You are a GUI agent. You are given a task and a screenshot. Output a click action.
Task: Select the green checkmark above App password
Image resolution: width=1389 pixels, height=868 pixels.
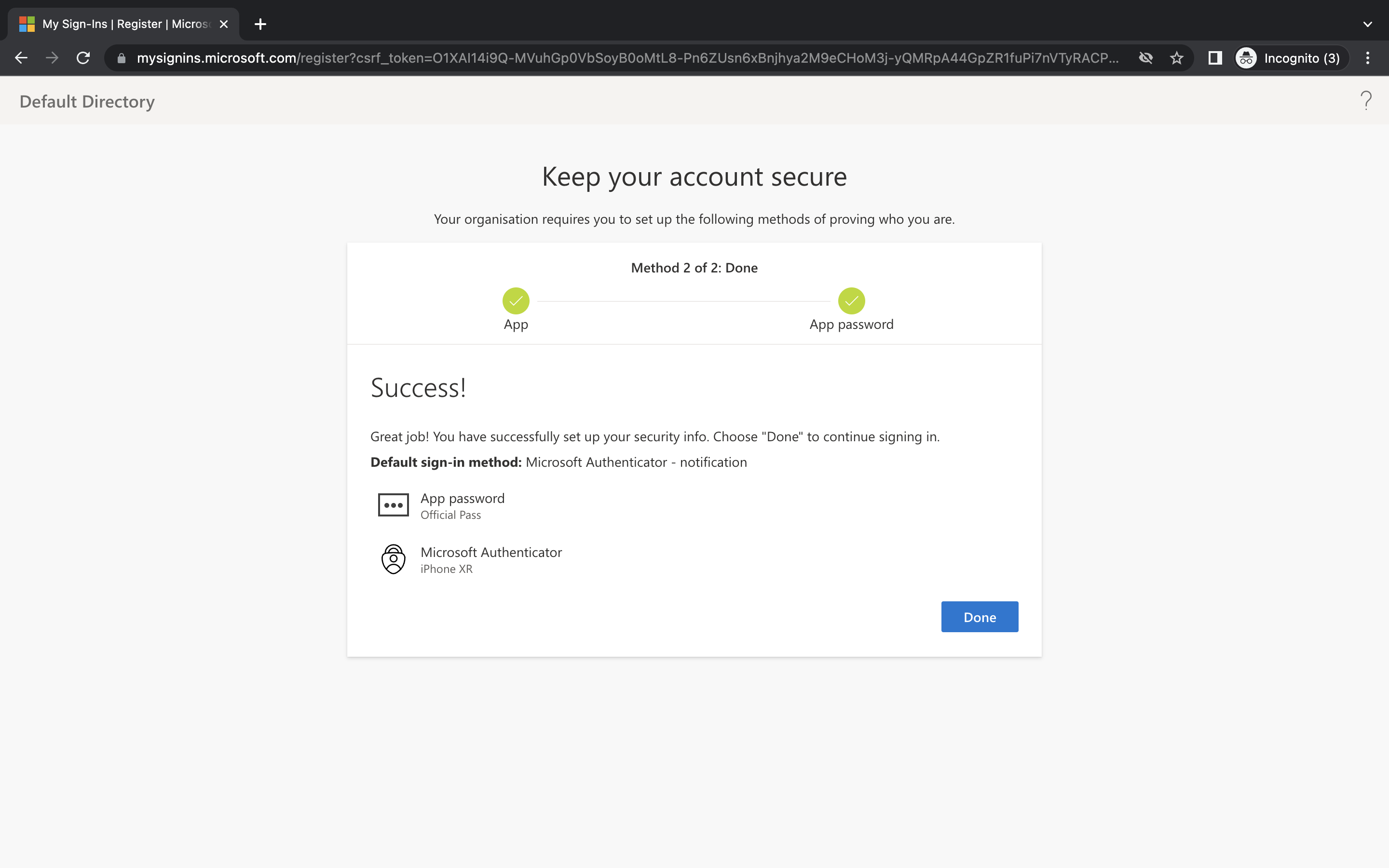[x=852, y=300]
